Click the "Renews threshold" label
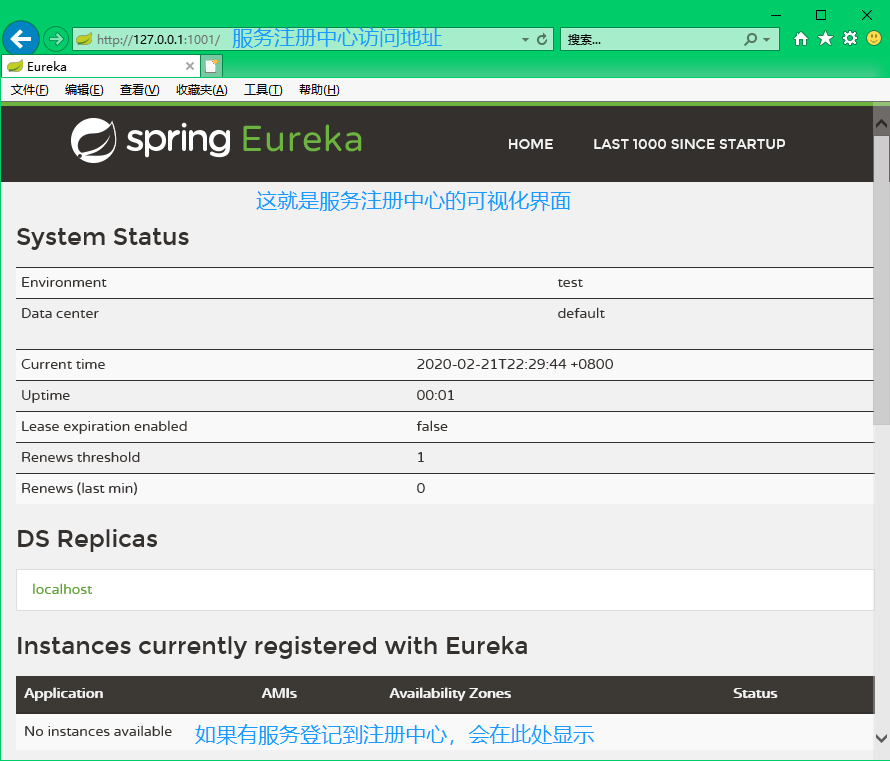This screenshot has width=890, height=761. (x=80, y=457)
